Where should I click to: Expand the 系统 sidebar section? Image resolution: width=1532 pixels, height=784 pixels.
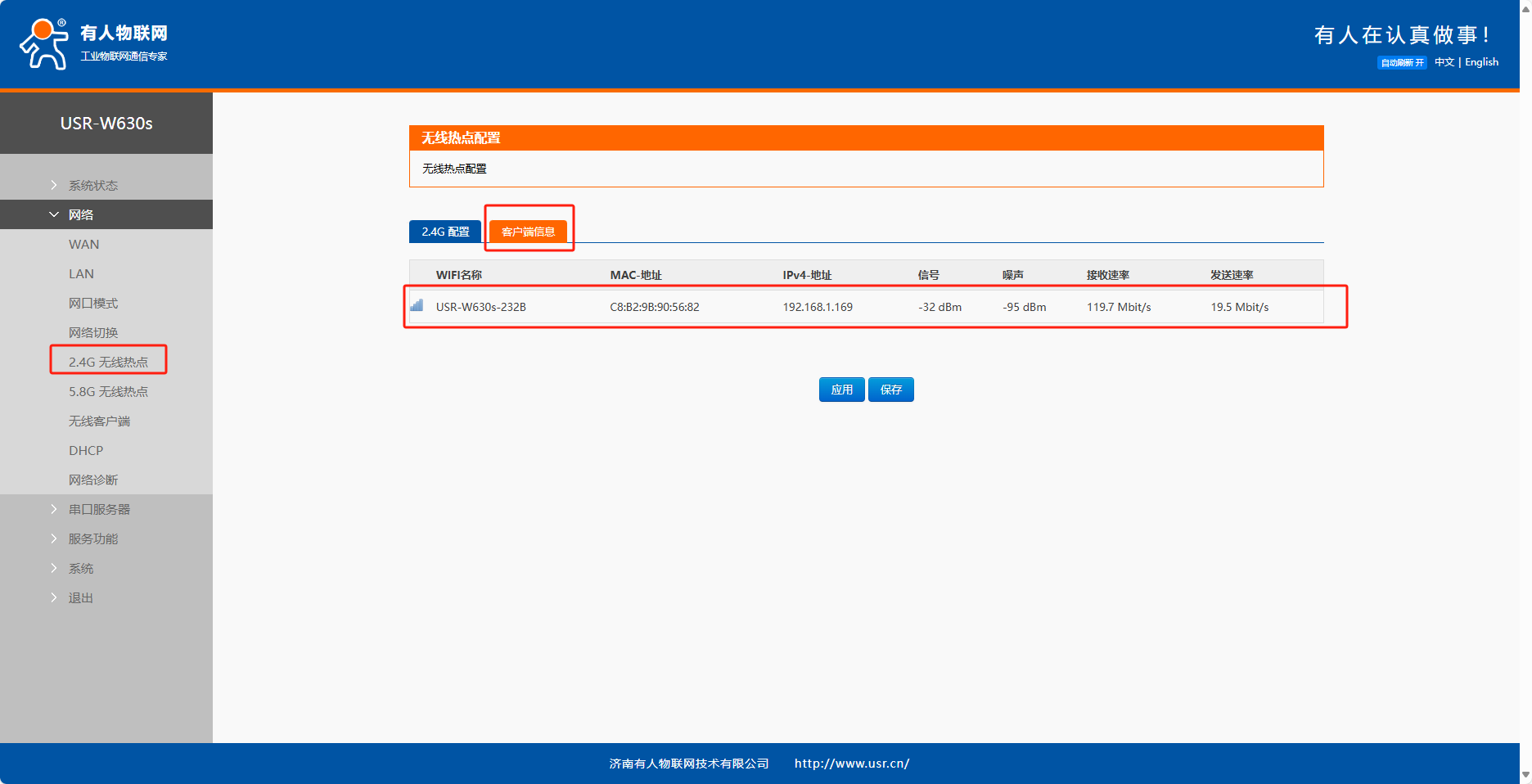tap(81, 568)
